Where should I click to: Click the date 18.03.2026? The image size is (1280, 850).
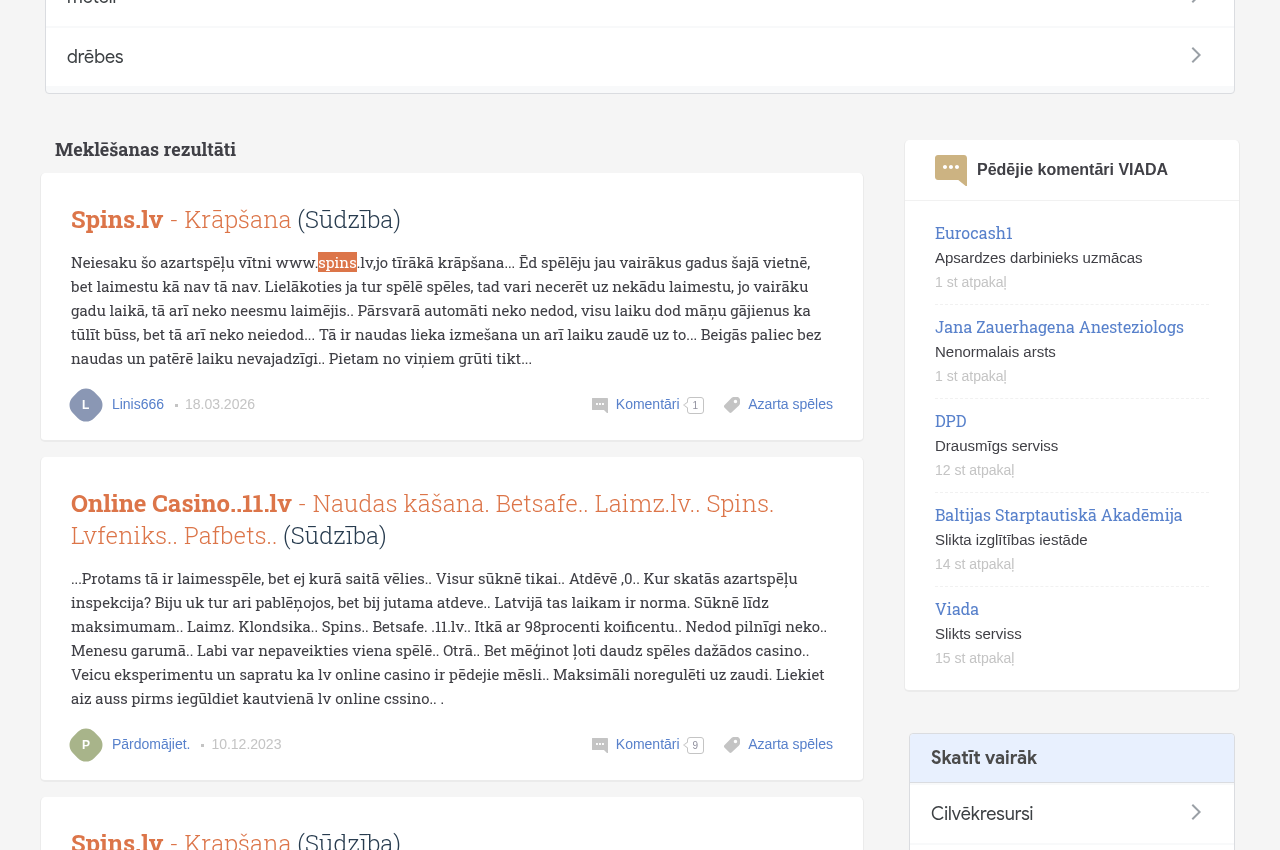pos(220,405)
